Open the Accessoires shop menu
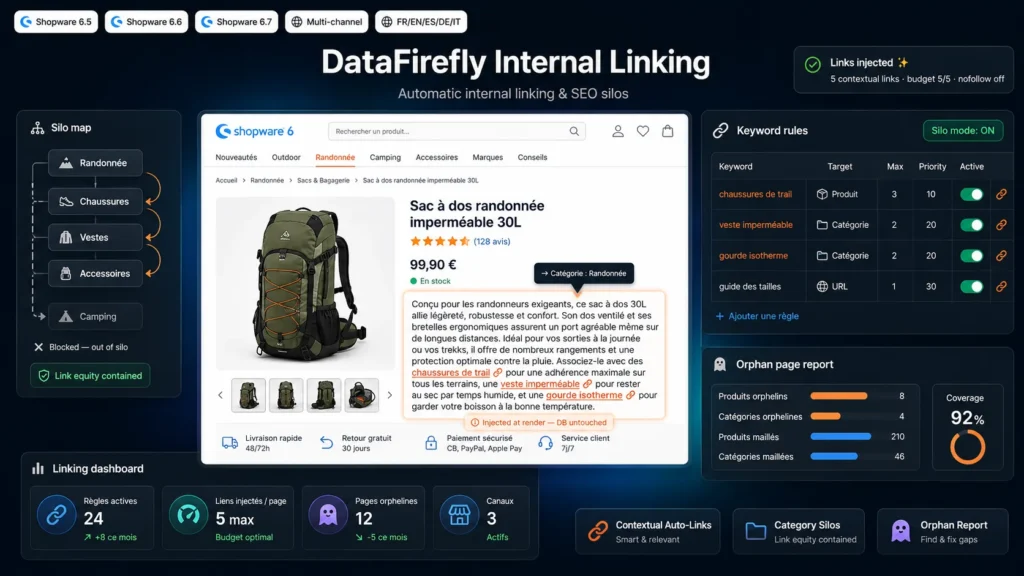The height and width of the screenshot is (576, 1024). click(x=437, y=157)
